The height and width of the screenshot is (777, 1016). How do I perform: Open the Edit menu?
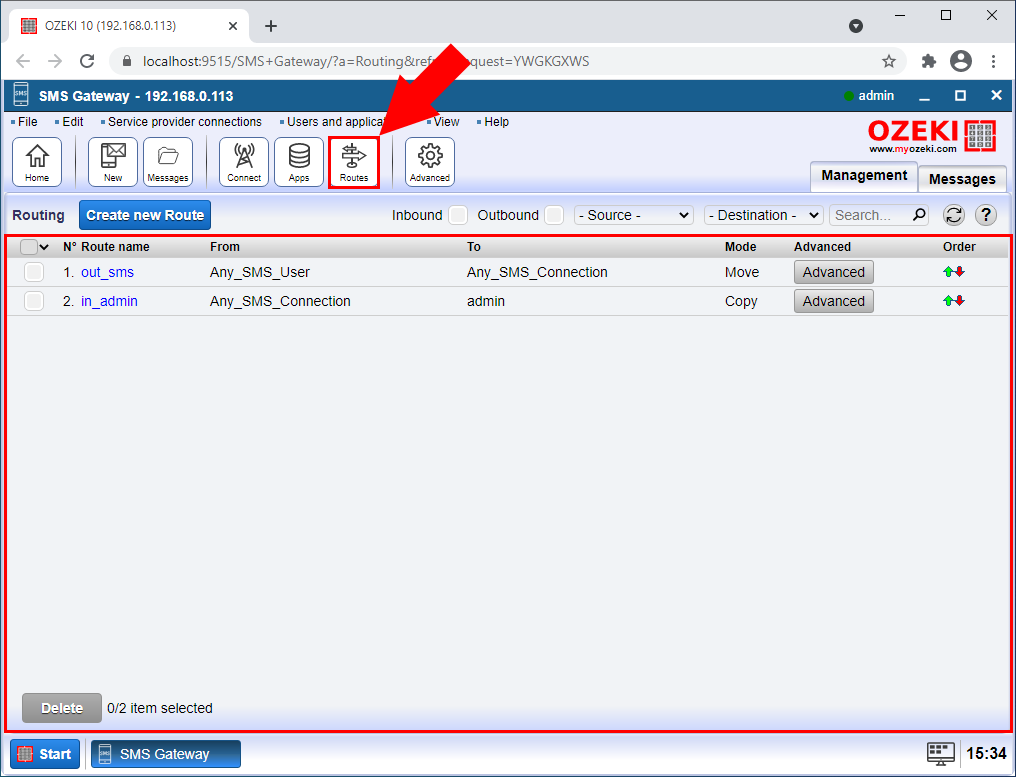coord(73,122)
